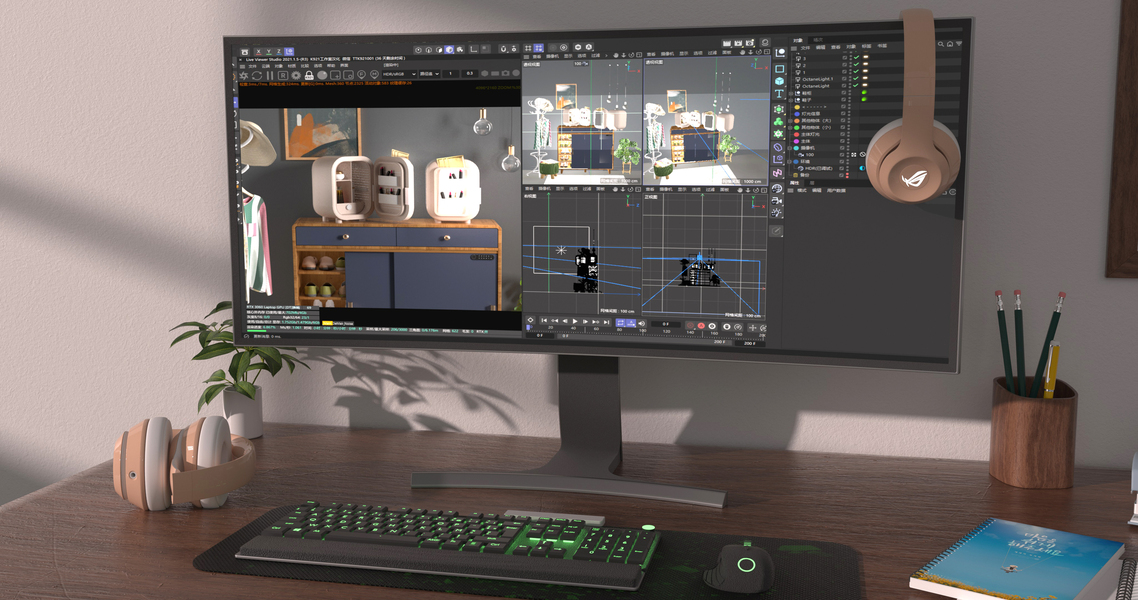The height and width of the screenshot is (600, 1138).
Task: Click the object manager home icon
Action: click(x=950, y=44)
